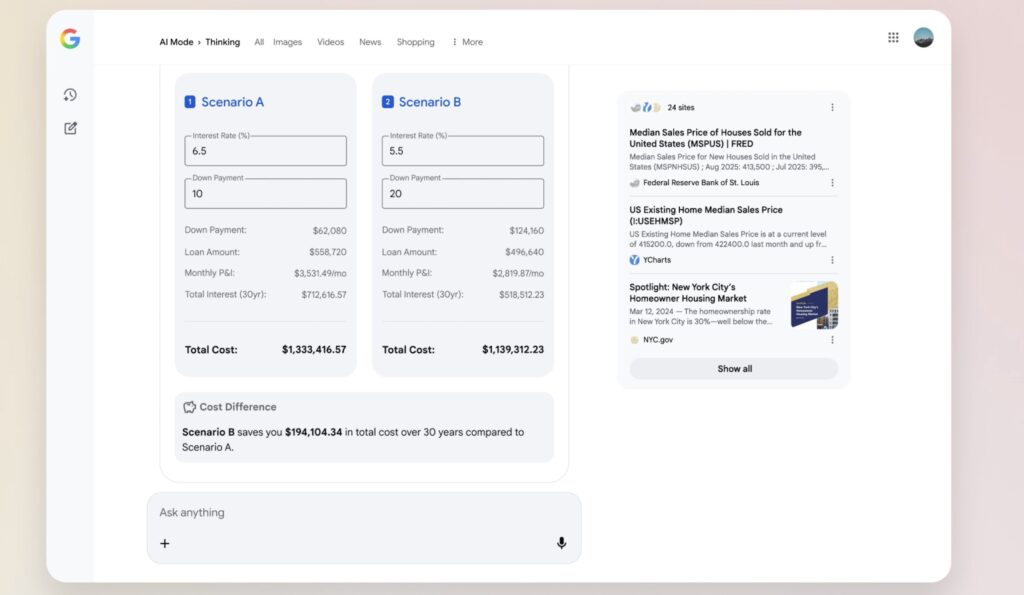This screenshot has width=1024, height=595.
Task: Open search history in the left sidebar
Action: point(69,95)
